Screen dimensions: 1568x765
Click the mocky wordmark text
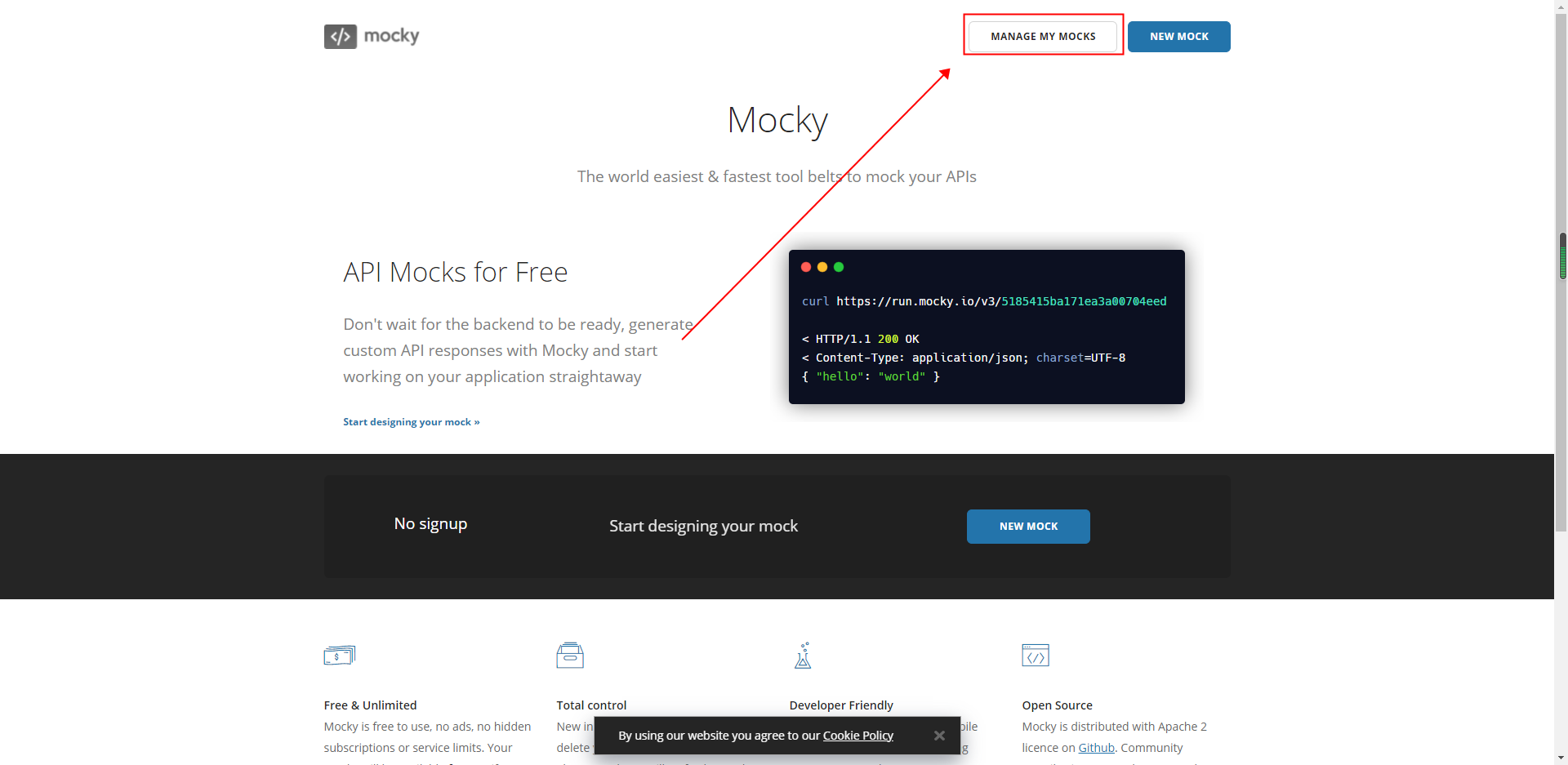393,36
